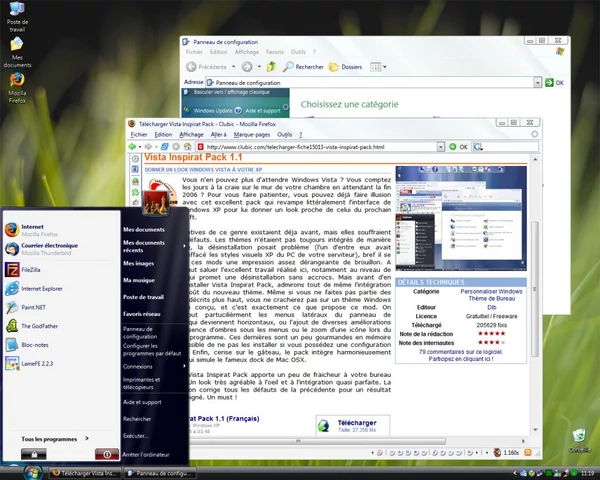Launch Paint.NET from start menu

coord(61,307)
